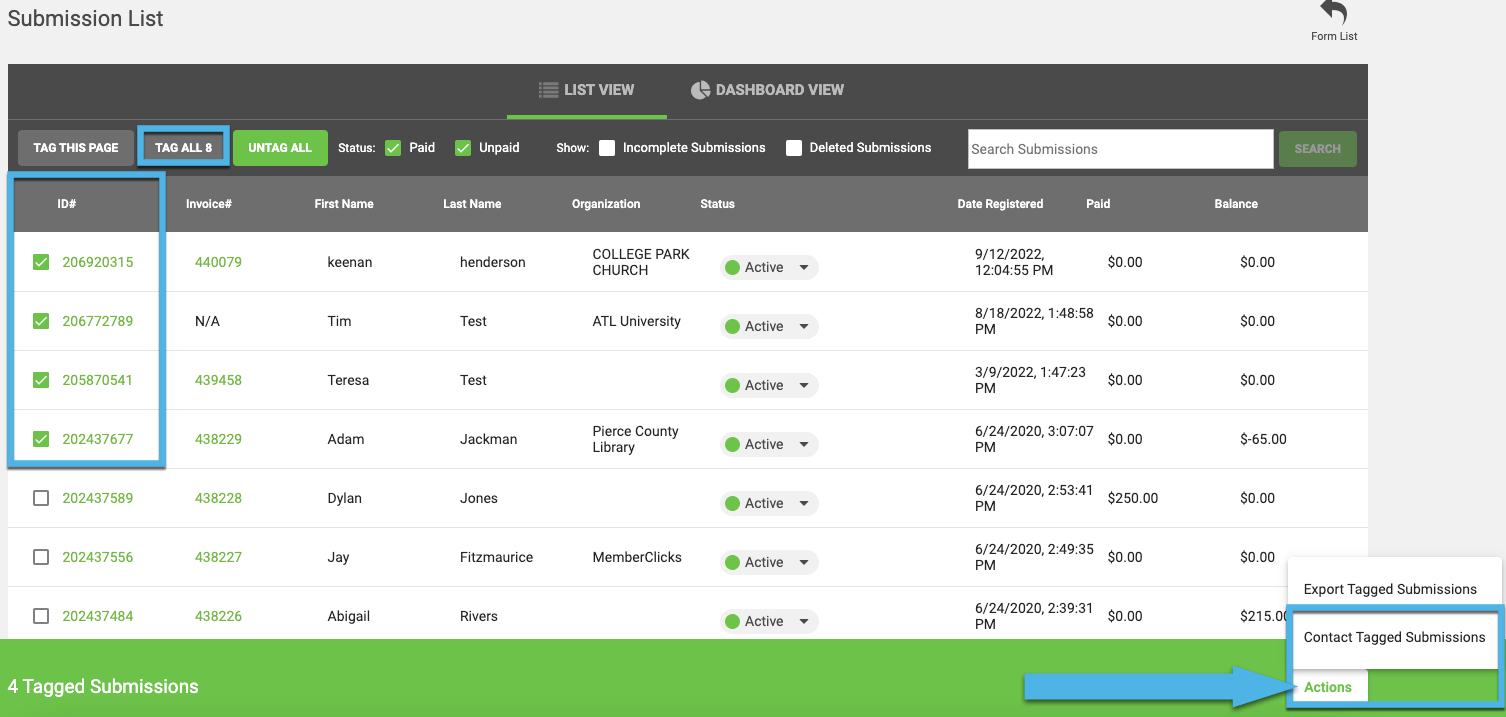This screenshot has width=1506, height=717.
Task: Untick checkbox for submission 206920315
Action: click(41, 262)
